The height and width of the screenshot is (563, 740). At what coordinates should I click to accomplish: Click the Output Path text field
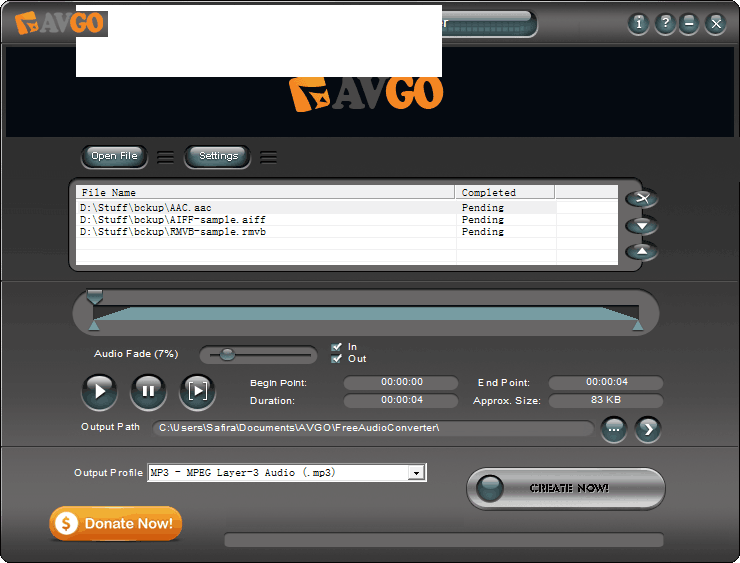pos(373,428)
